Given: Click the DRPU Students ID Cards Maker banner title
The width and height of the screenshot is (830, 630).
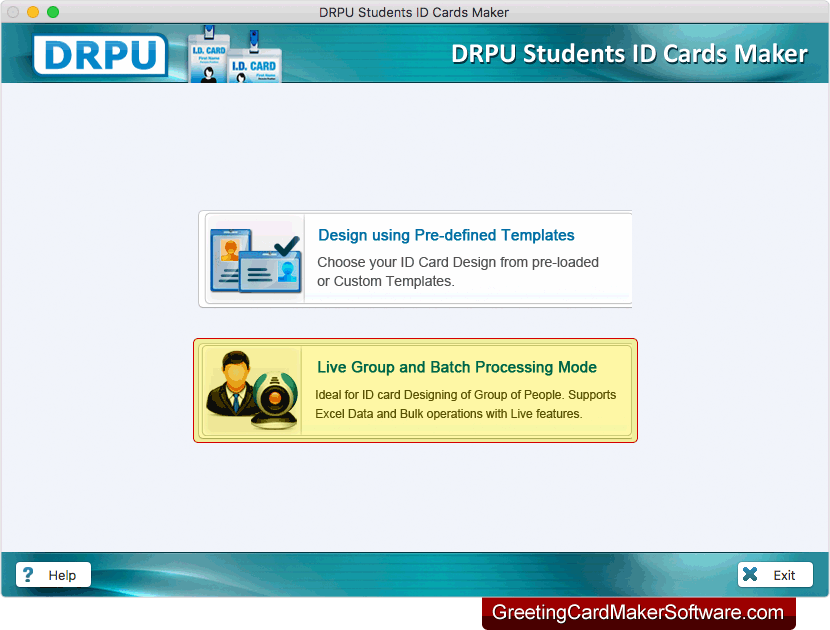Looking at the screenshot, I should [x=629, y=54].
